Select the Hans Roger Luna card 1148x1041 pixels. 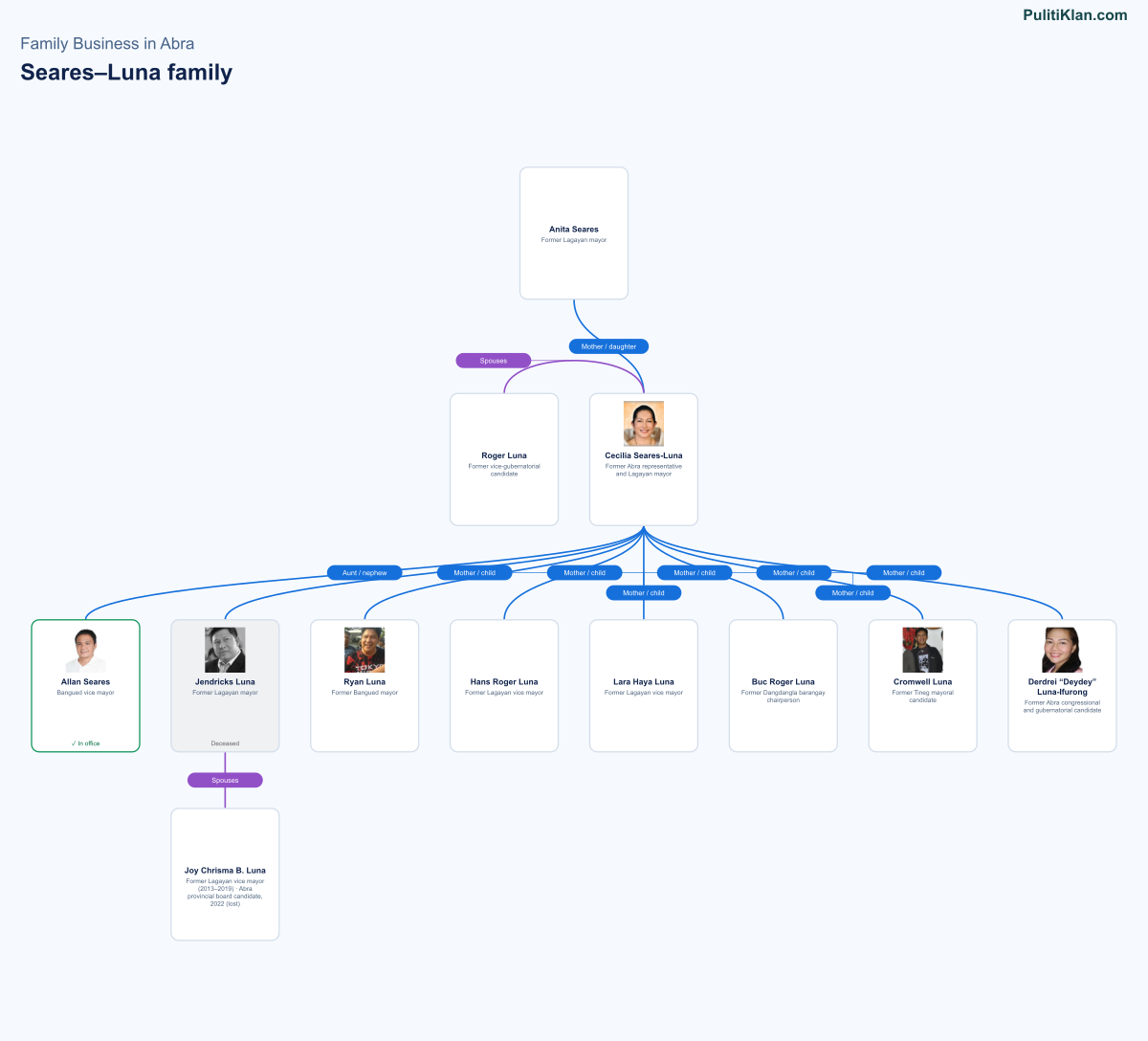click(x=504, y=686)
